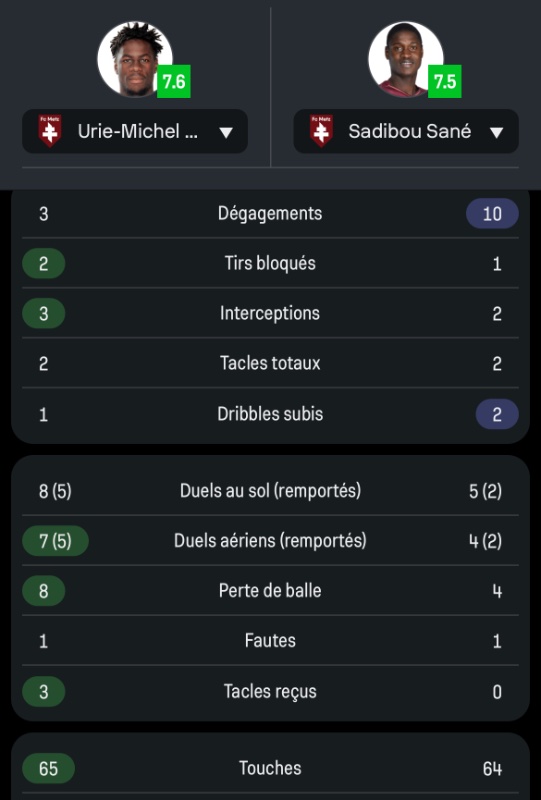Tap the green 3 Tacles reçus badge

click(43, 691)
